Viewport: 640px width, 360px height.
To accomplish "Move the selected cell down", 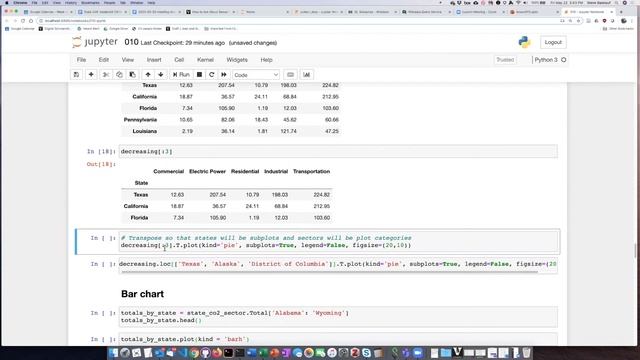I will pyautogui.click(x=161, y=75).
